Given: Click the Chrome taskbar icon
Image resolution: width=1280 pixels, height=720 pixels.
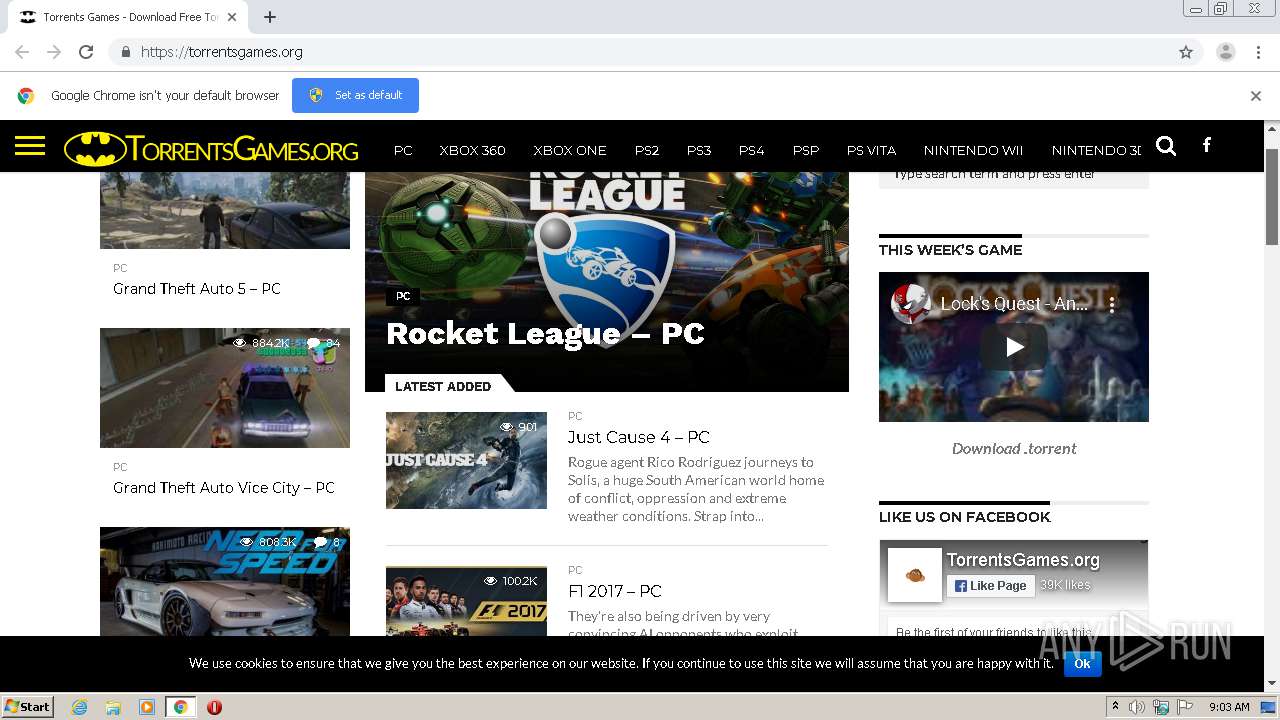Looking at the screenshot, I should [x=180, y=707].
